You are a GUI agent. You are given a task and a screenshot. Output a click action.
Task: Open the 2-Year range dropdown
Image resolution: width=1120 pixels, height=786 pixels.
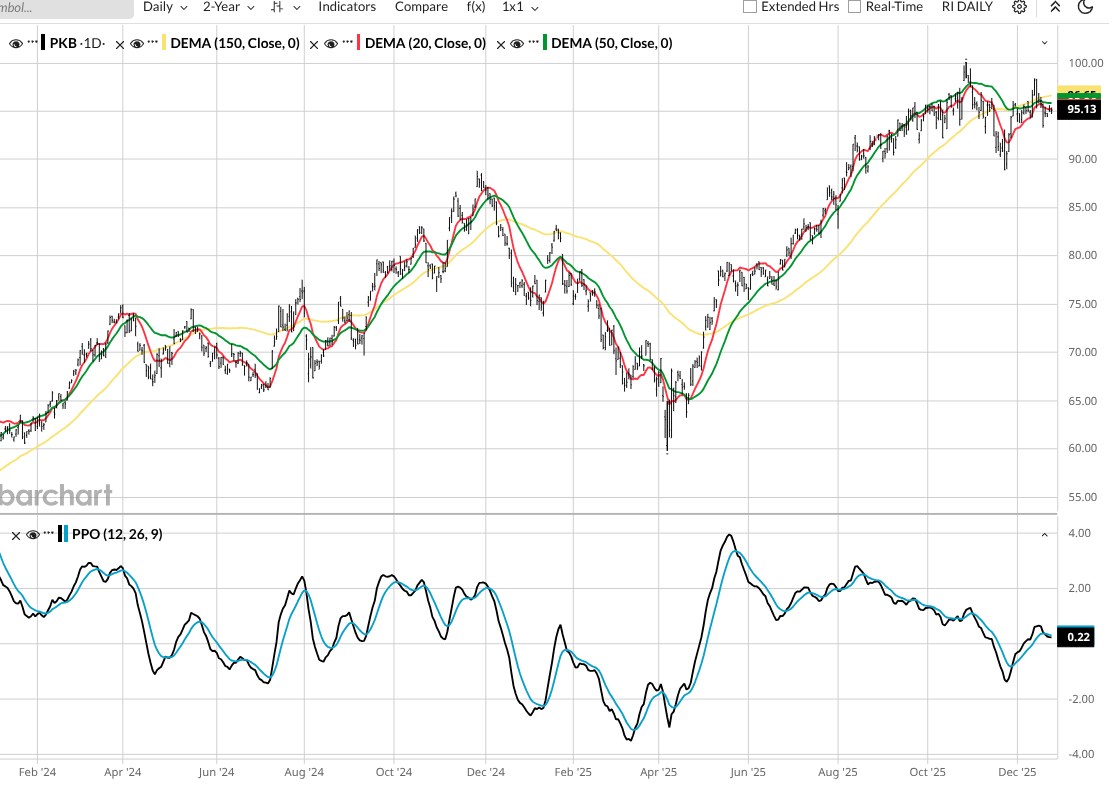click(229, 7)
